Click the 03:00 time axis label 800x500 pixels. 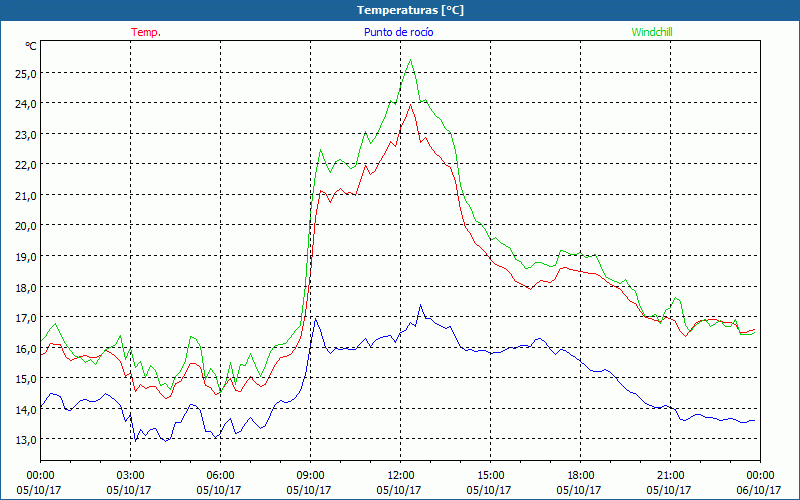130,476
